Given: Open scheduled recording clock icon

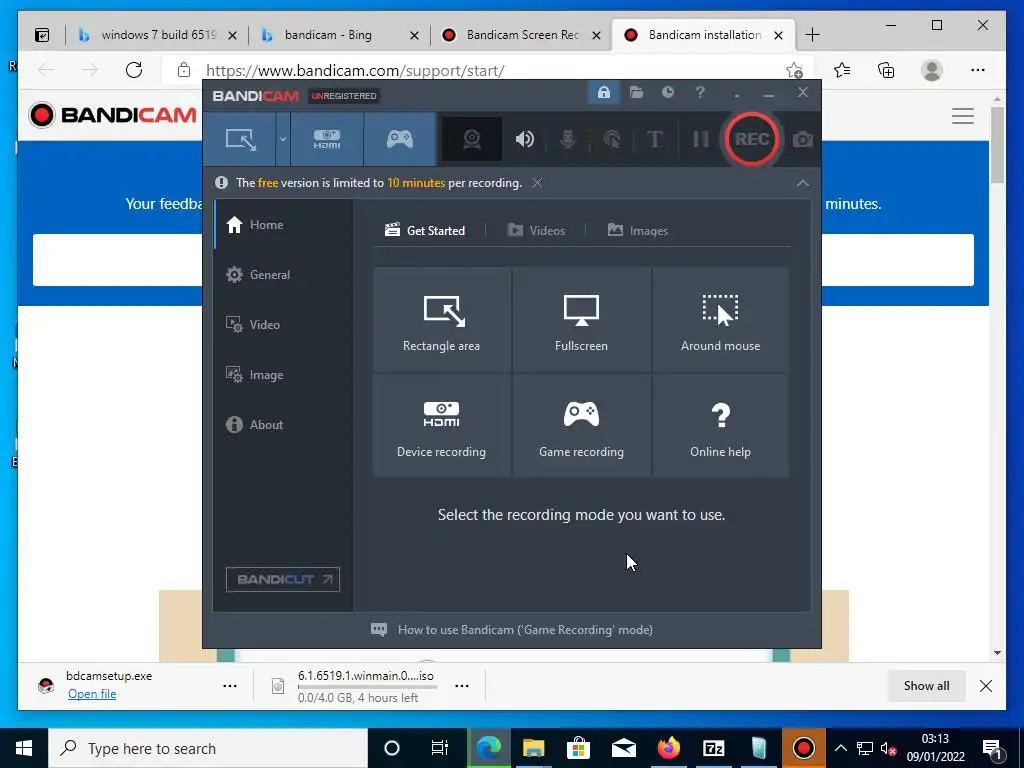Looking at the screenshot, I should (x=667, y=93).
